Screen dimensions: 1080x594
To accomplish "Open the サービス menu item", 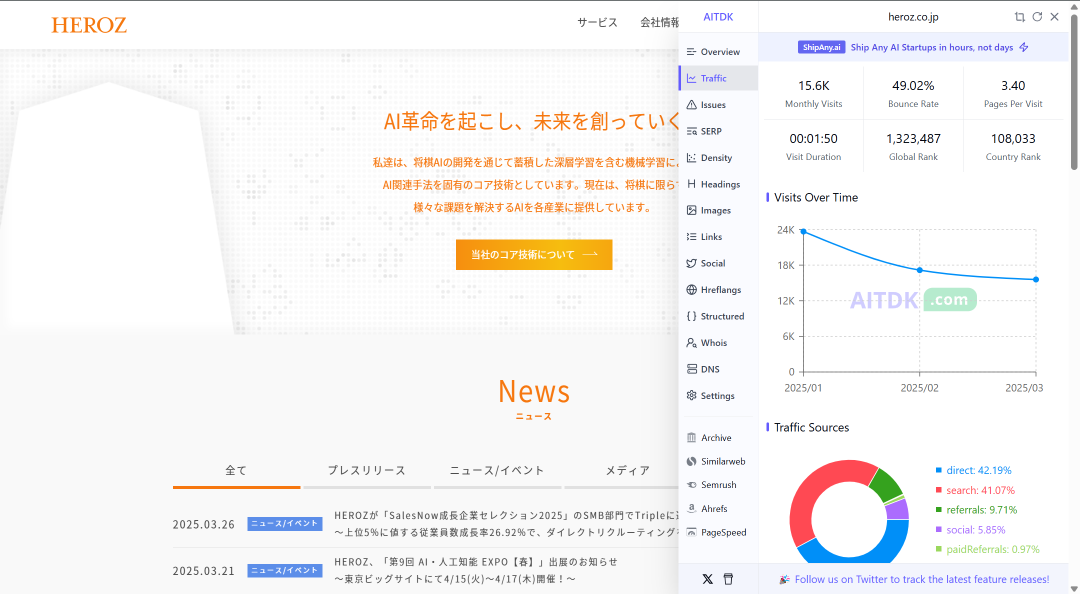I will click(597, 22).
